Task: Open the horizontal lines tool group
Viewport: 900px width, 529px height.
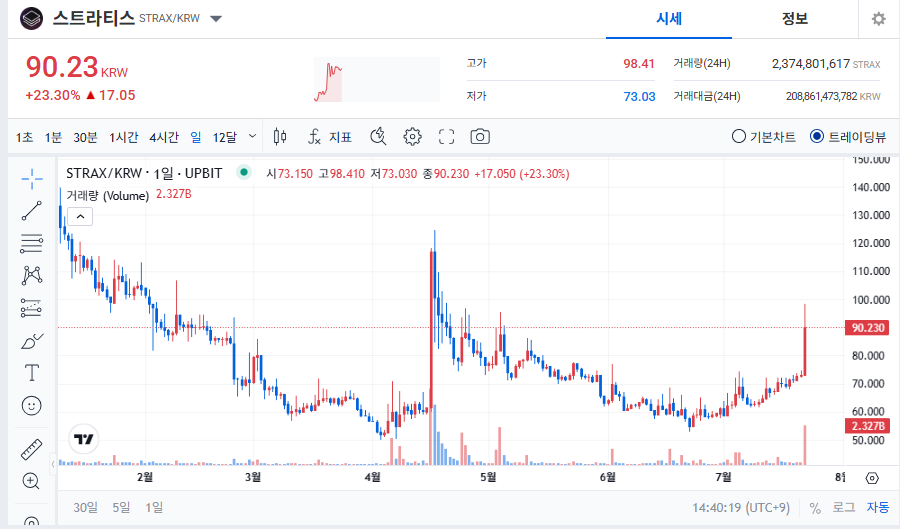Action: click(x=32, y=243)
